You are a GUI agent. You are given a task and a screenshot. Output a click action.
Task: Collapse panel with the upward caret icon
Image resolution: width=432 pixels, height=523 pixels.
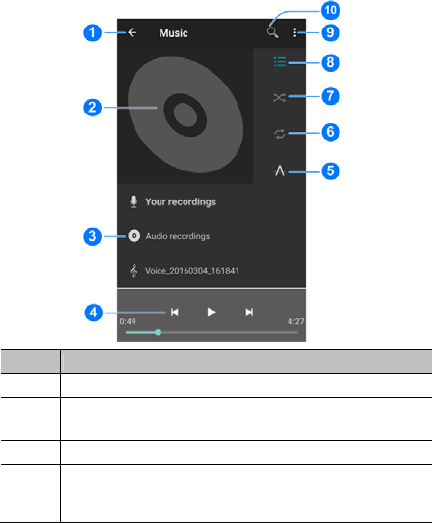coord(280,171)
